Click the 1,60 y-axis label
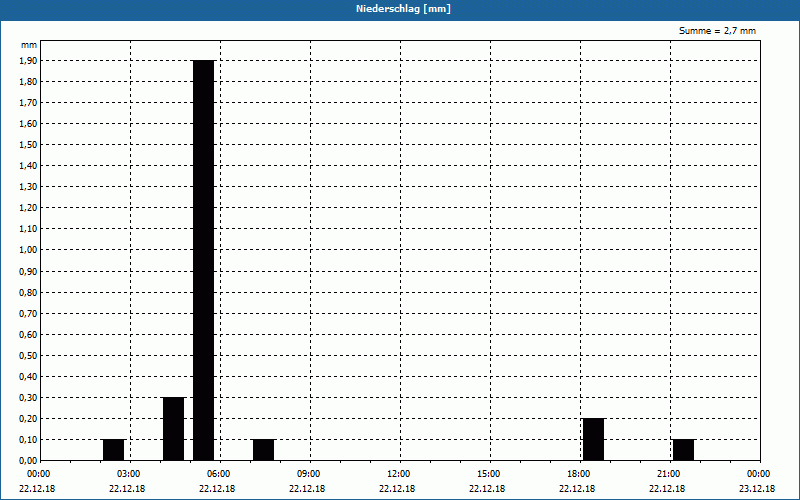800x500 pixels. click(x=28, y=123)
